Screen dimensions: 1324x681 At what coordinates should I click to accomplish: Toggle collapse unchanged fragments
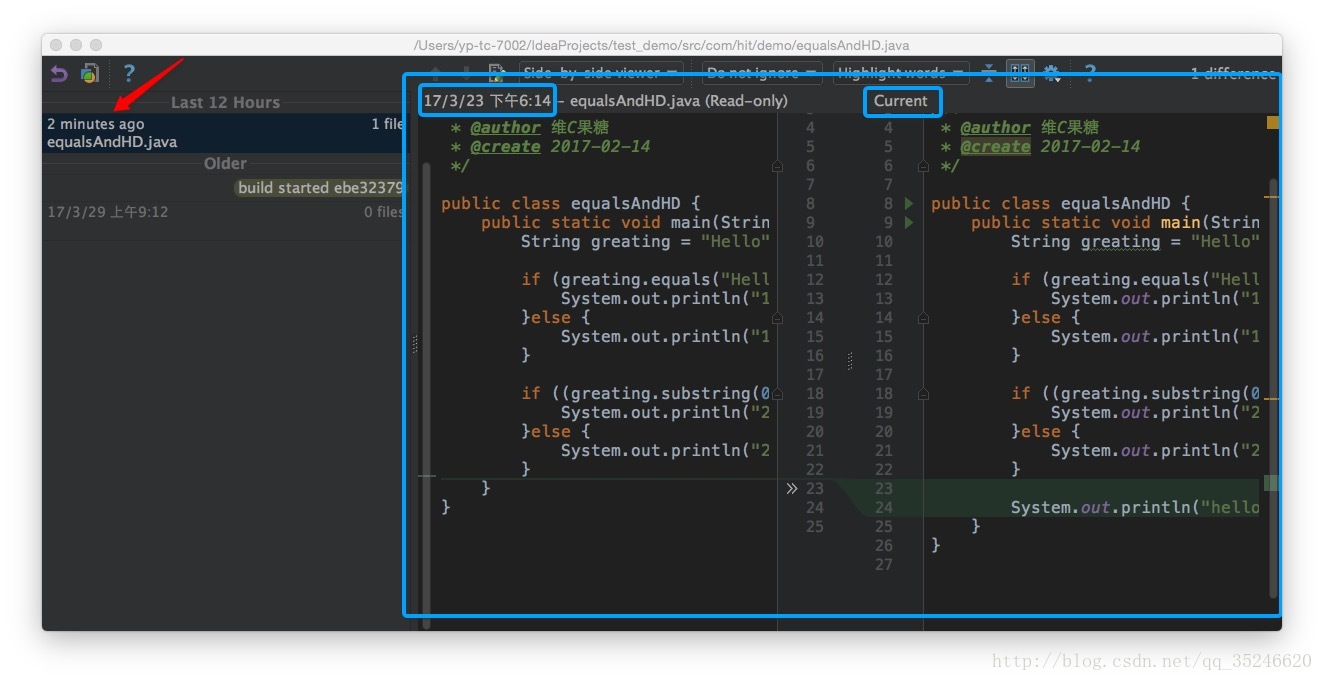[x=990, y=73]
